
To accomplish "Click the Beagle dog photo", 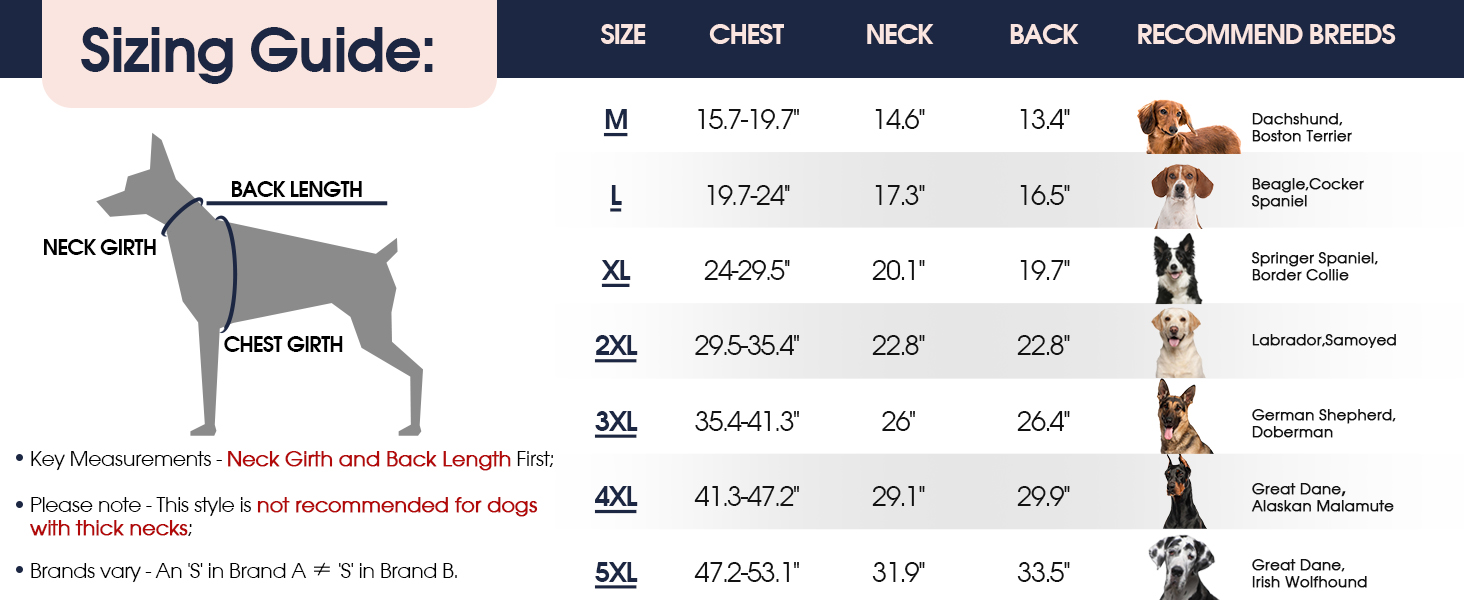I will click(1181, 194).
